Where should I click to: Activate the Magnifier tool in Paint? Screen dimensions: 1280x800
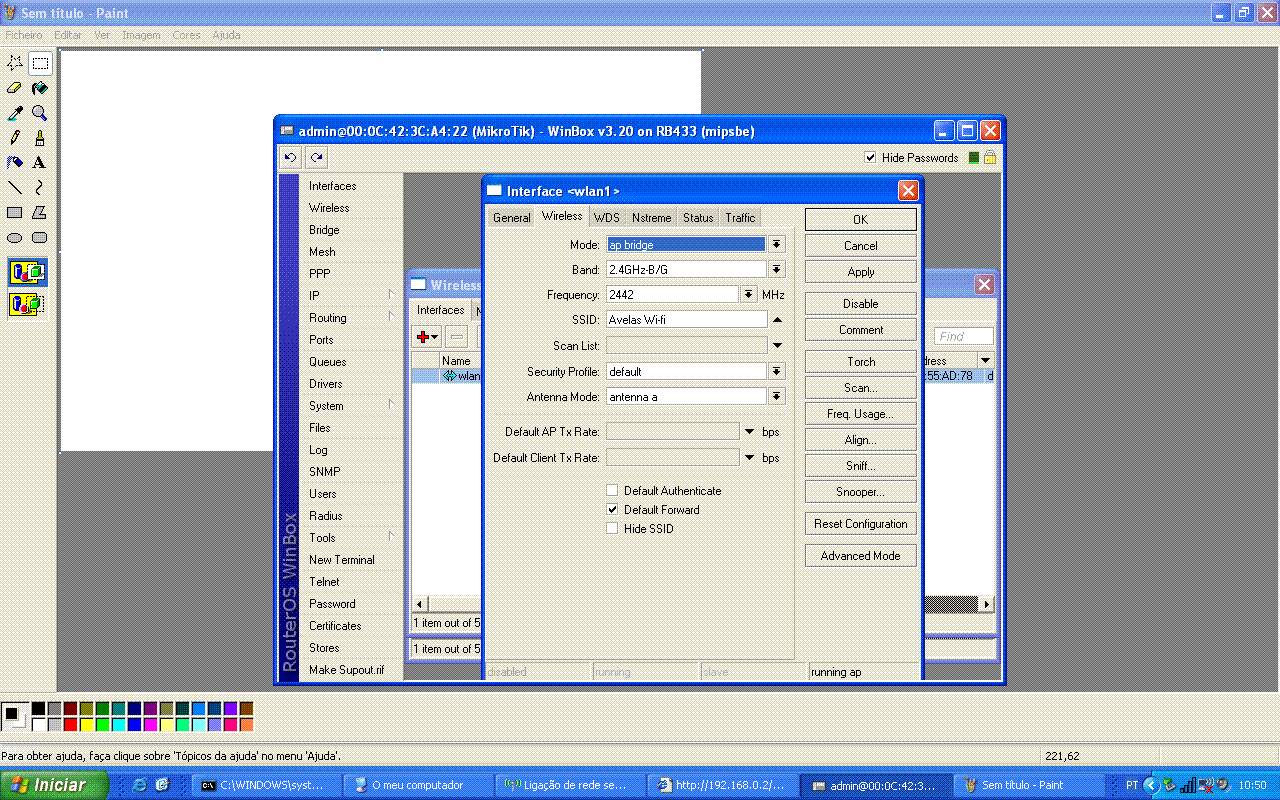(x=40, y=113)
